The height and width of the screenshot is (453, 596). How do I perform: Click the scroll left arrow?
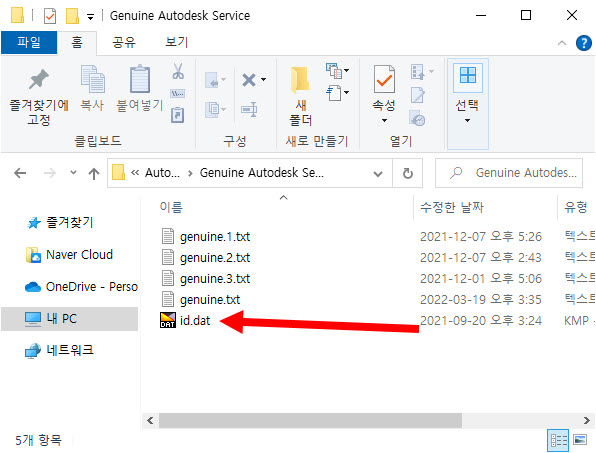coord(151,420)
